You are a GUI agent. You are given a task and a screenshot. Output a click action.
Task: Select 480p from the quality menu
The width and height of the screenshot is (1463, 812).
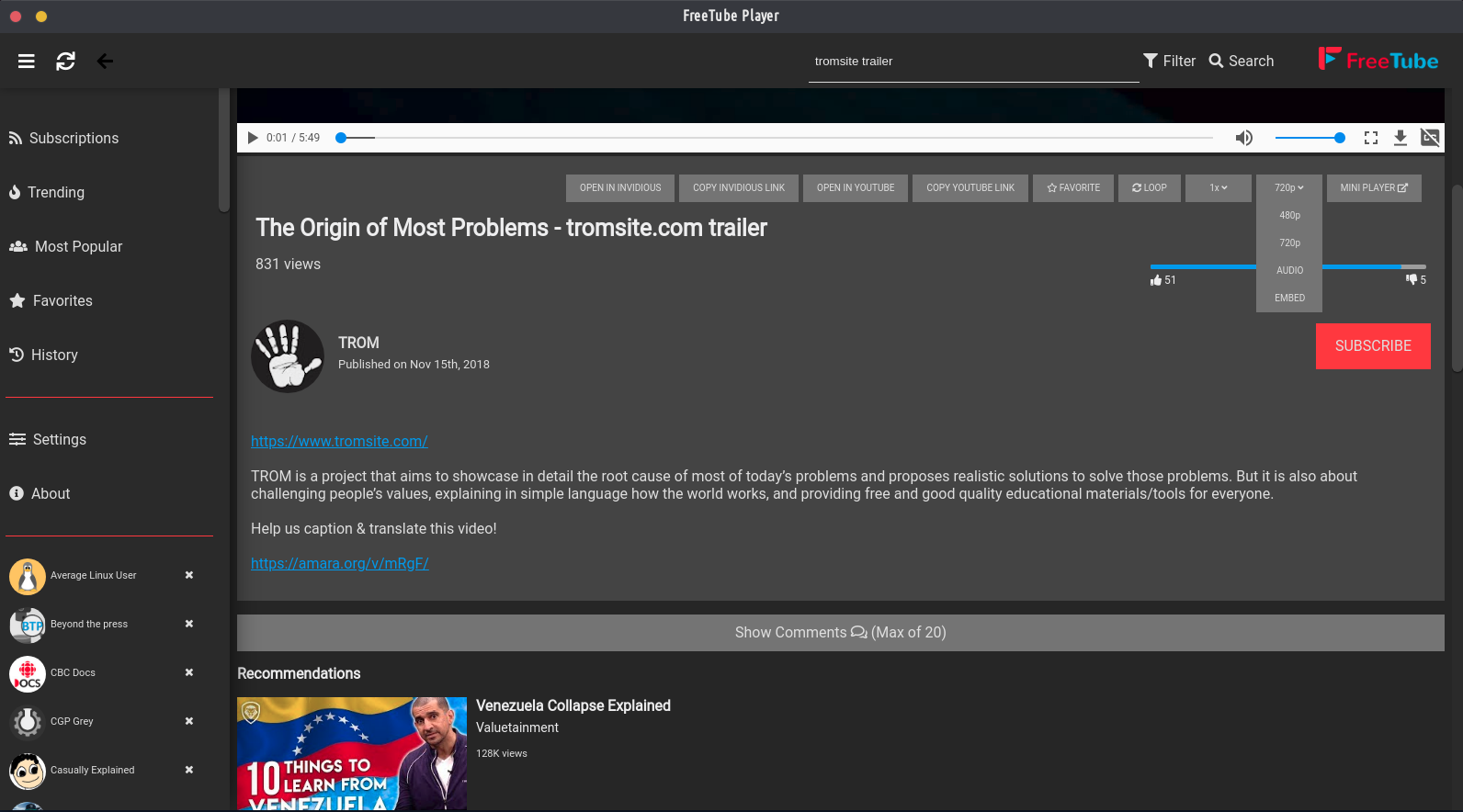coord(1289,216)
